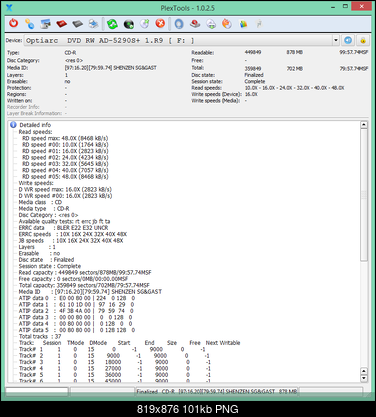The height and width of the screenshot is (417, 376).
Task: Click the orange flame disc toolbar icon
Action: tap(227, 24)
